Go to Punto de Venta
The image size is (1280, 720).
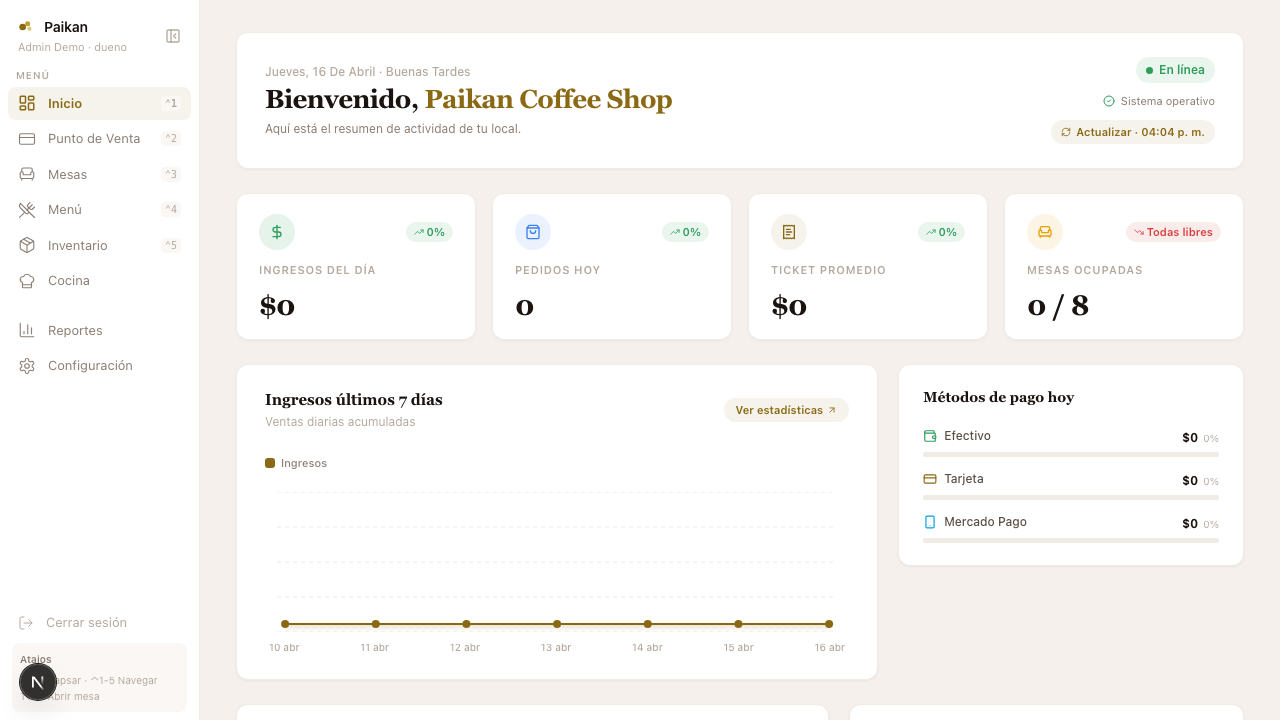(99, 138)
